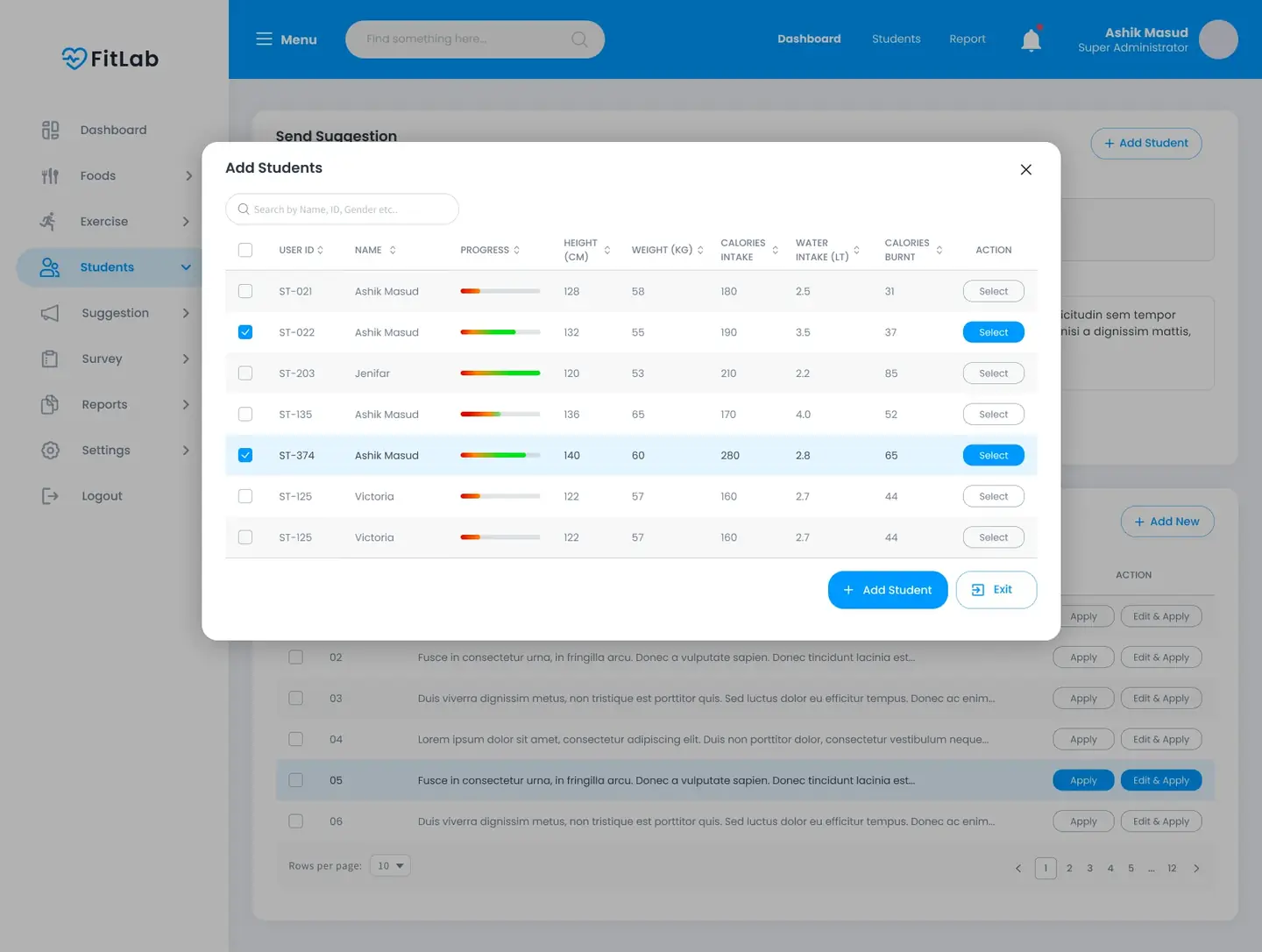Click progress bar of ST-203 Jenifer
Viewport: 1262px width, 952px height.
pyautogui.click(x=500, y=373)
